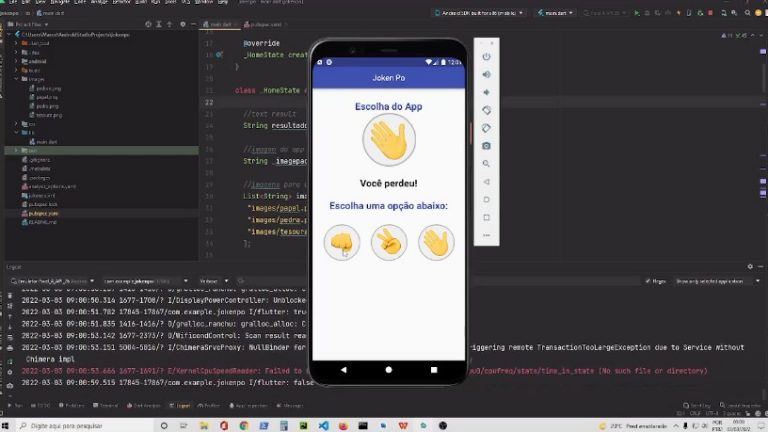
Task: Select README.md in the project tree
Action: point(39,222)
